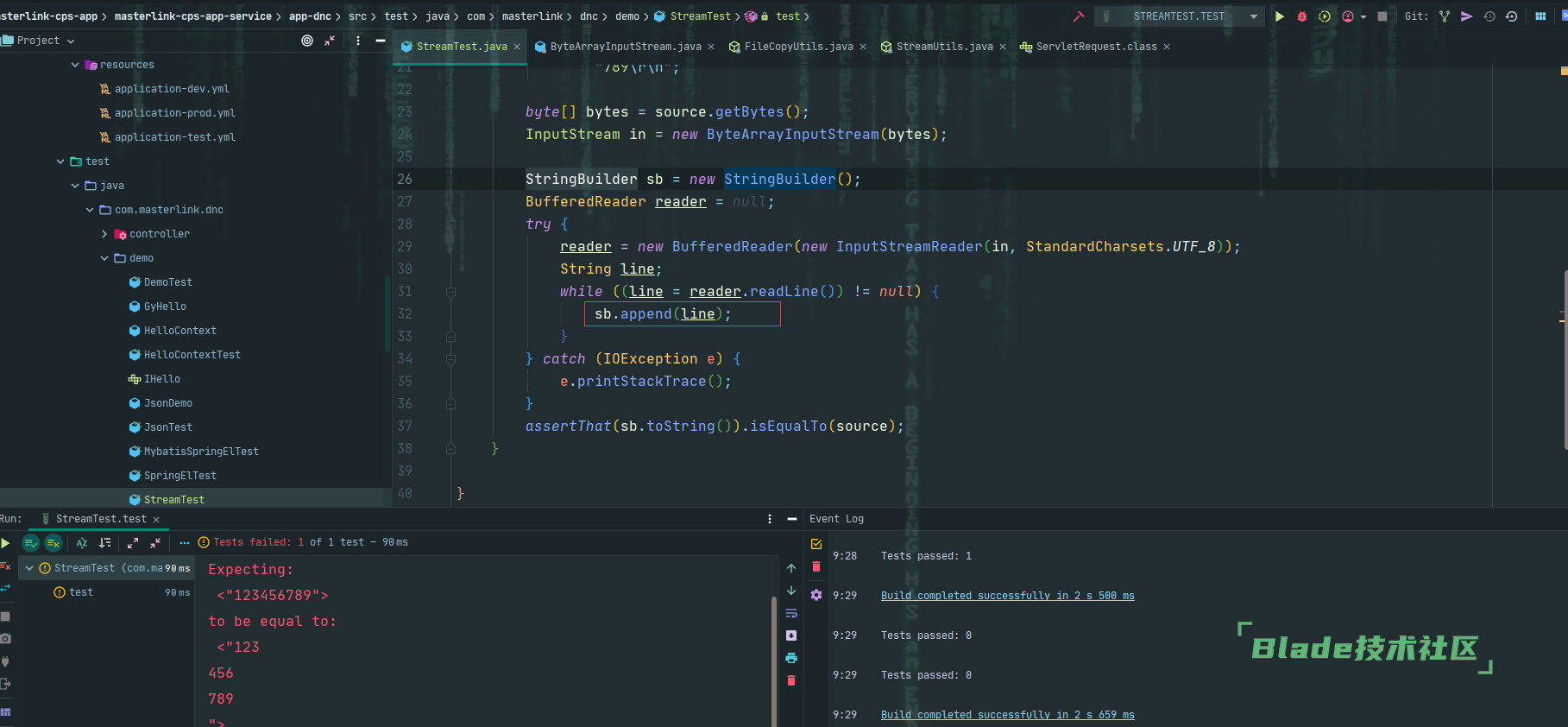
Task: Open Build completed in 2 s 659 ms link
Action: pyautogui.click(x=1007, y=715)
